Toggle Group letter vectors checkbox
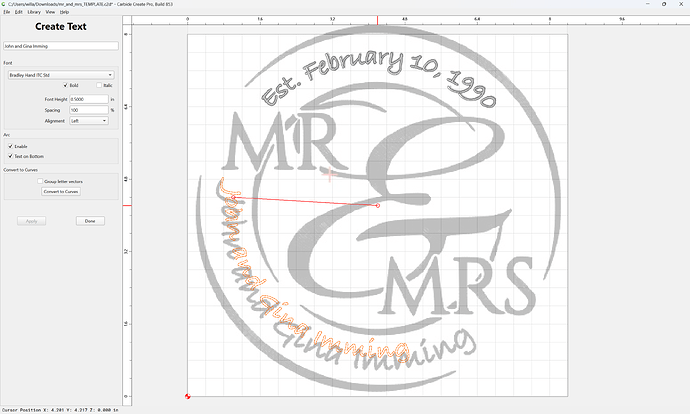The width and height of the screenshot is (690, 414). click(x=40, y=181)
